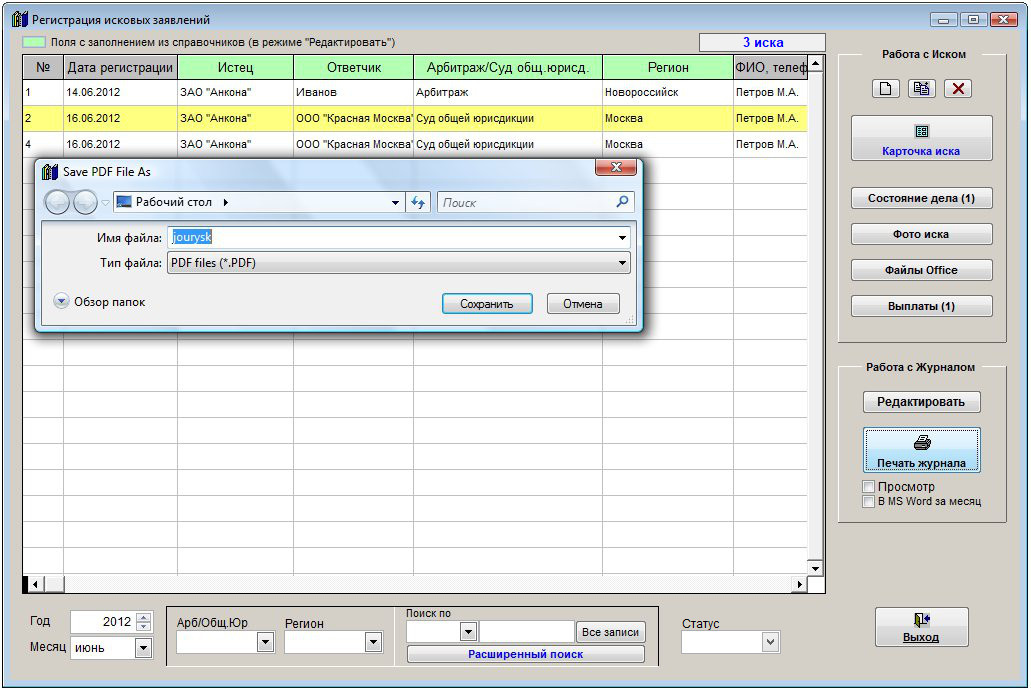Select the Петров М.А. cell in row 4

click(770, 144)
